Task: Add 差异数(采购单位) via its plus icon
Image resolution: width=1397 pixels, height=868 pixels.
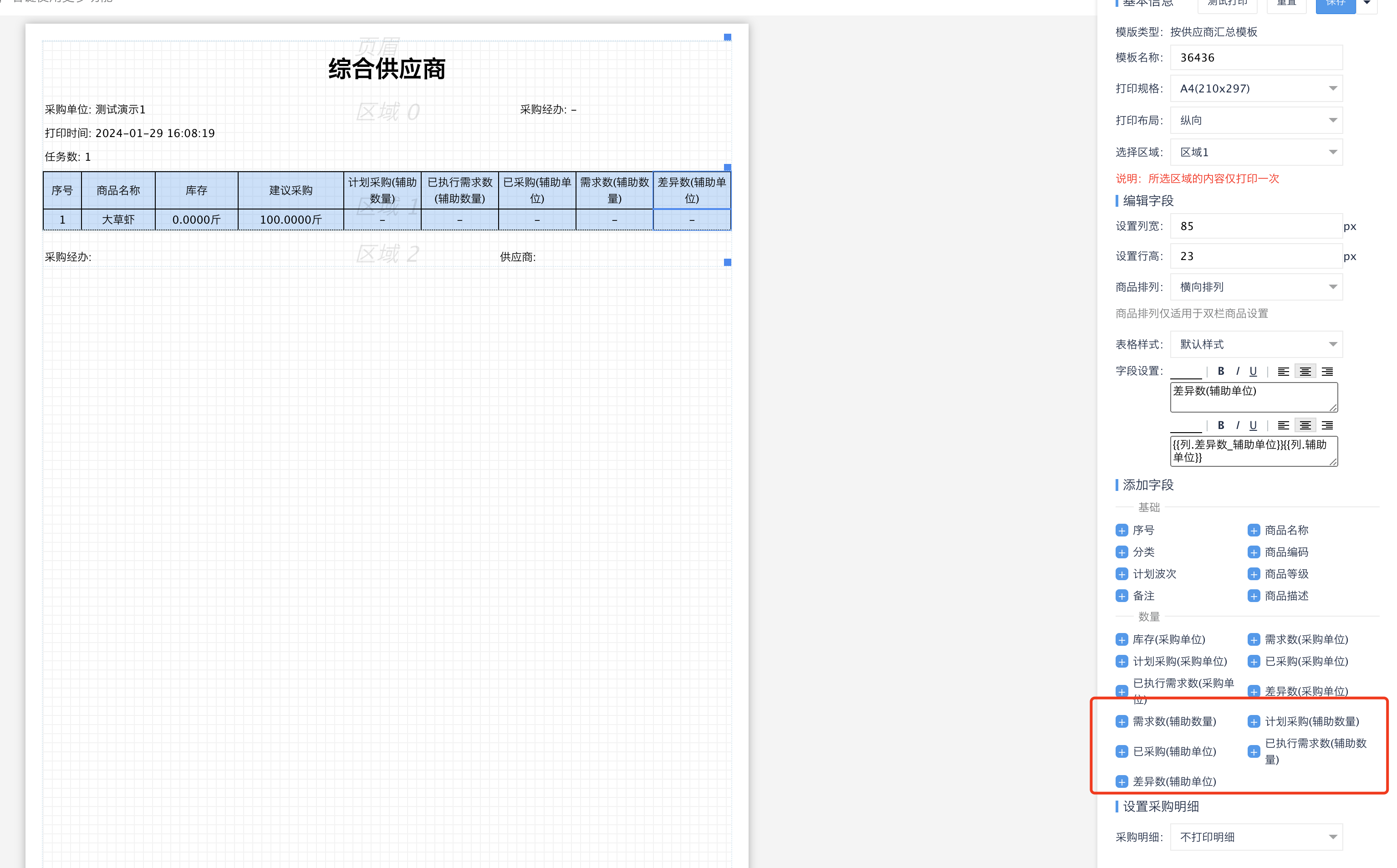Action: (x=1254, y=691)
